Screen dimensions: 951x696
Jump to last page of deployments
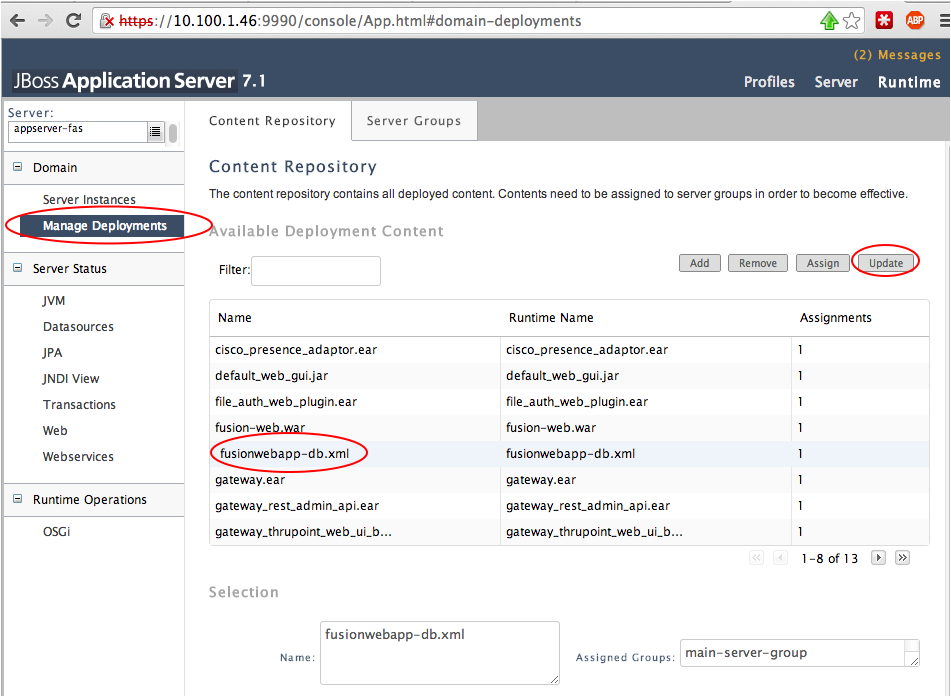click(x=902, y=558)
